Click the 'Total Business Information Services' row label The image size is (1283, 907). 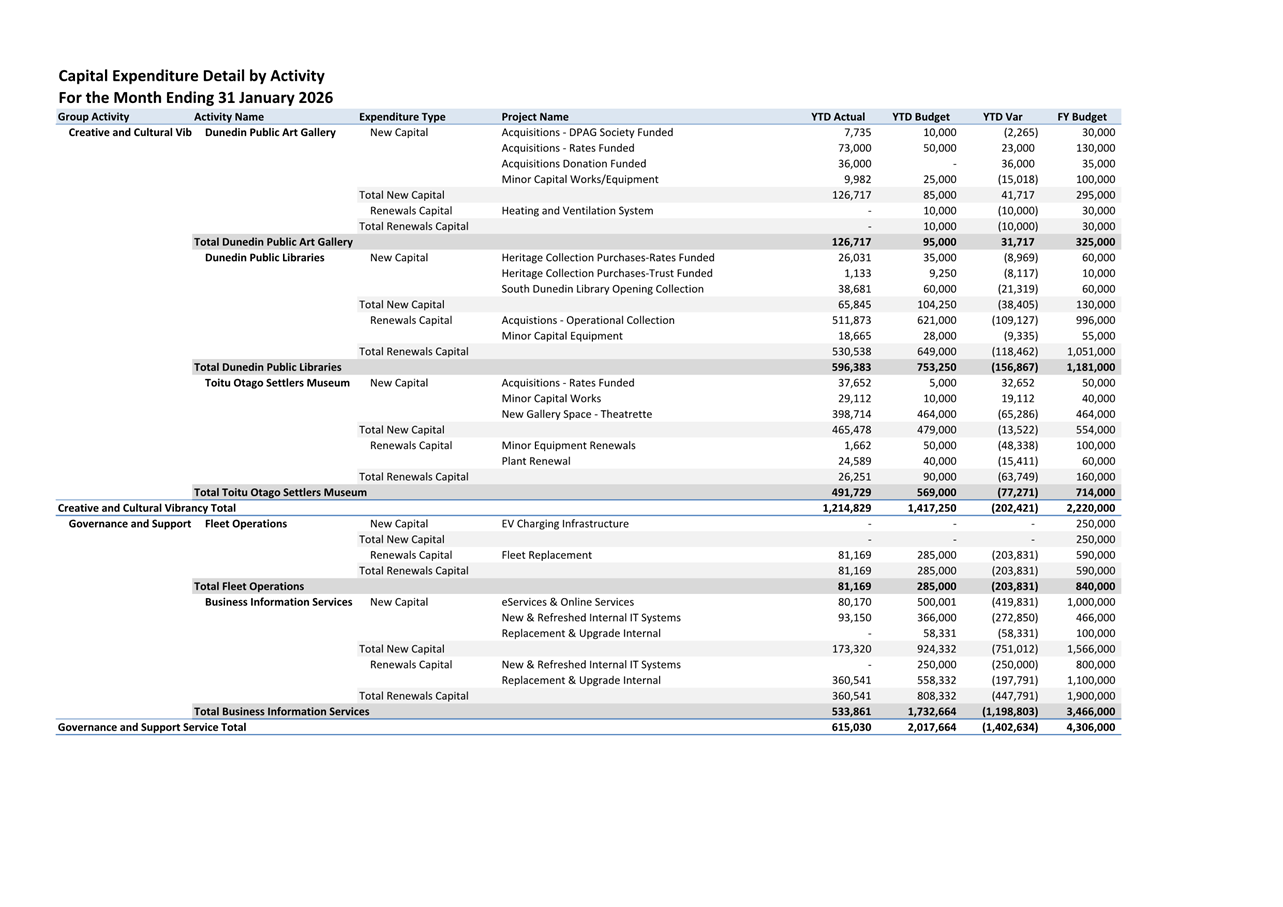[x=281, y=712]
